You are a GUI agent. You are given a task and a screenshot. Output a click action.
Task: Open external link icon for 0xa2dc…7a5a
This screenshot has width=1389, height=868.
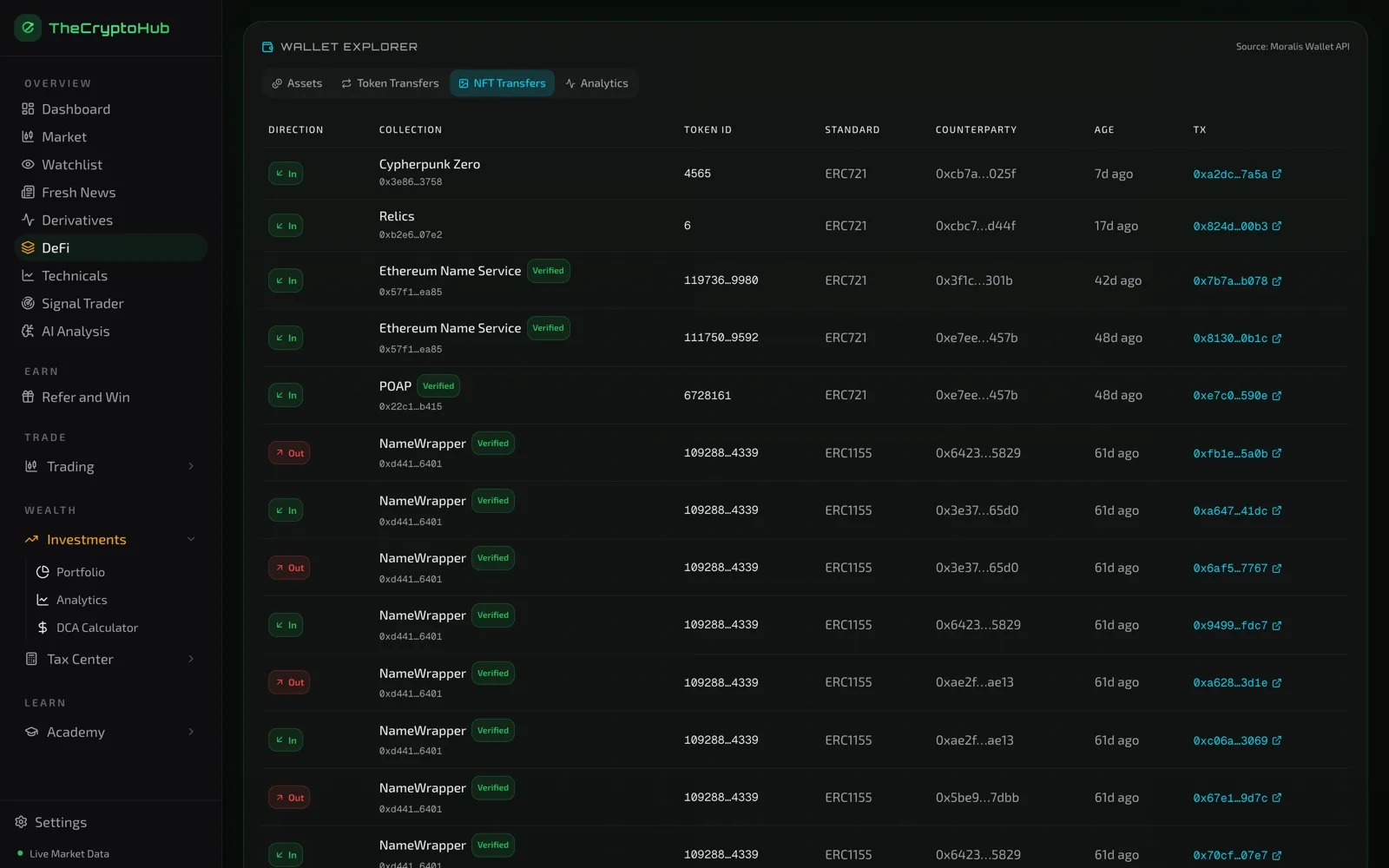coord(1277,174)
